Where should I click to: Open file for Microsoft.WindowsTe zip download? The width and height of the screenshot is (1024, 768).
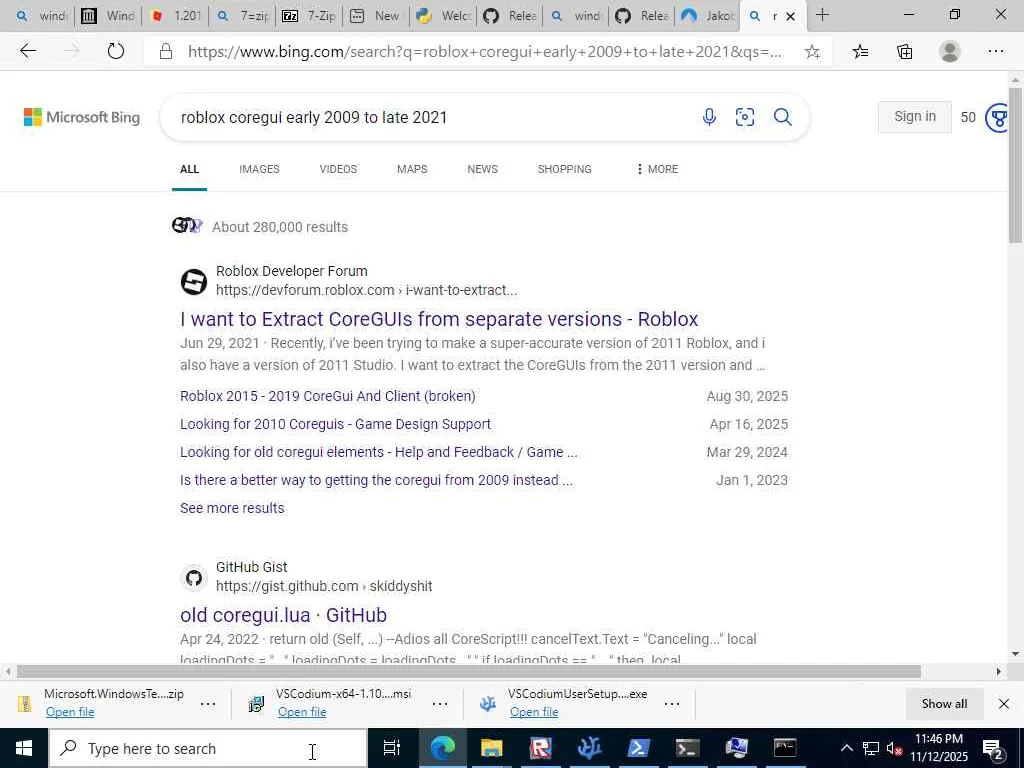click(70, 712)
